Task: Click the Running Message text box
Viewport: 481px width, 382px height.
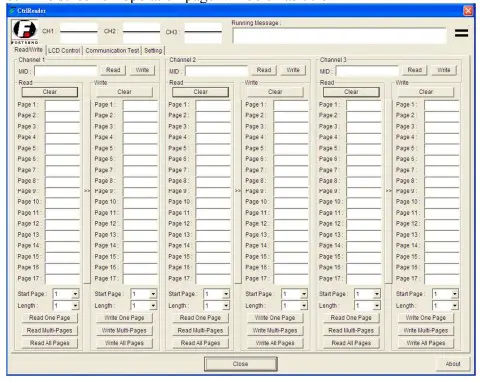Action: tap(339, 36)
